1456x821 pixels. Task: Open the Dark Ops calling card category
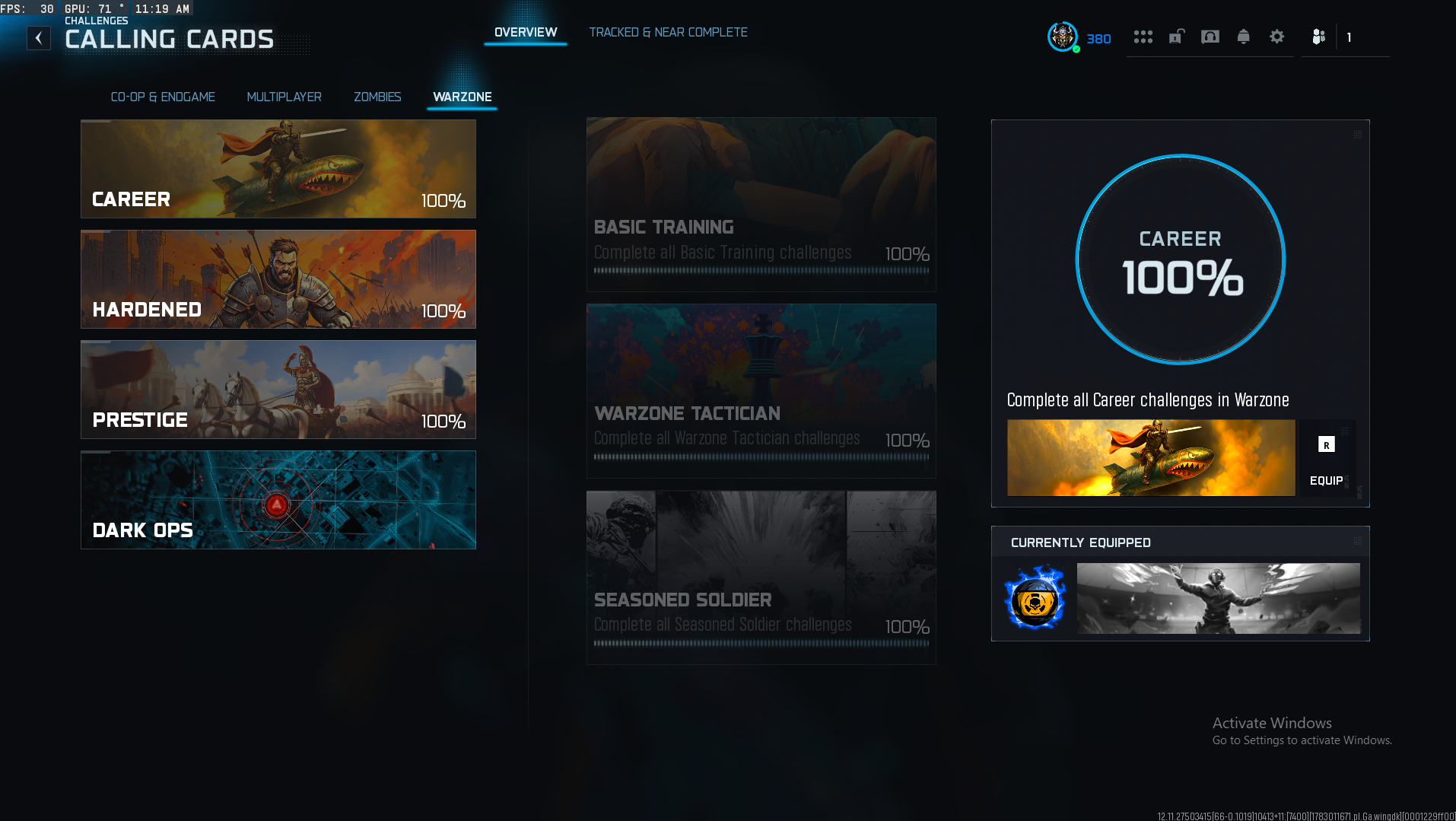click(278, 500)
